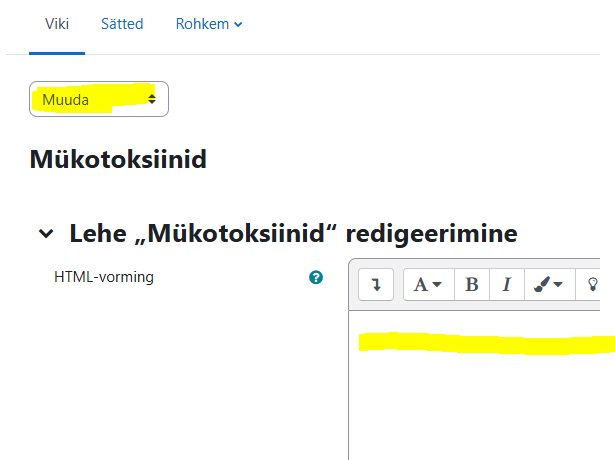
Task: Click the Muuda dropdown up-down arrows
Action: click(152, 99)
